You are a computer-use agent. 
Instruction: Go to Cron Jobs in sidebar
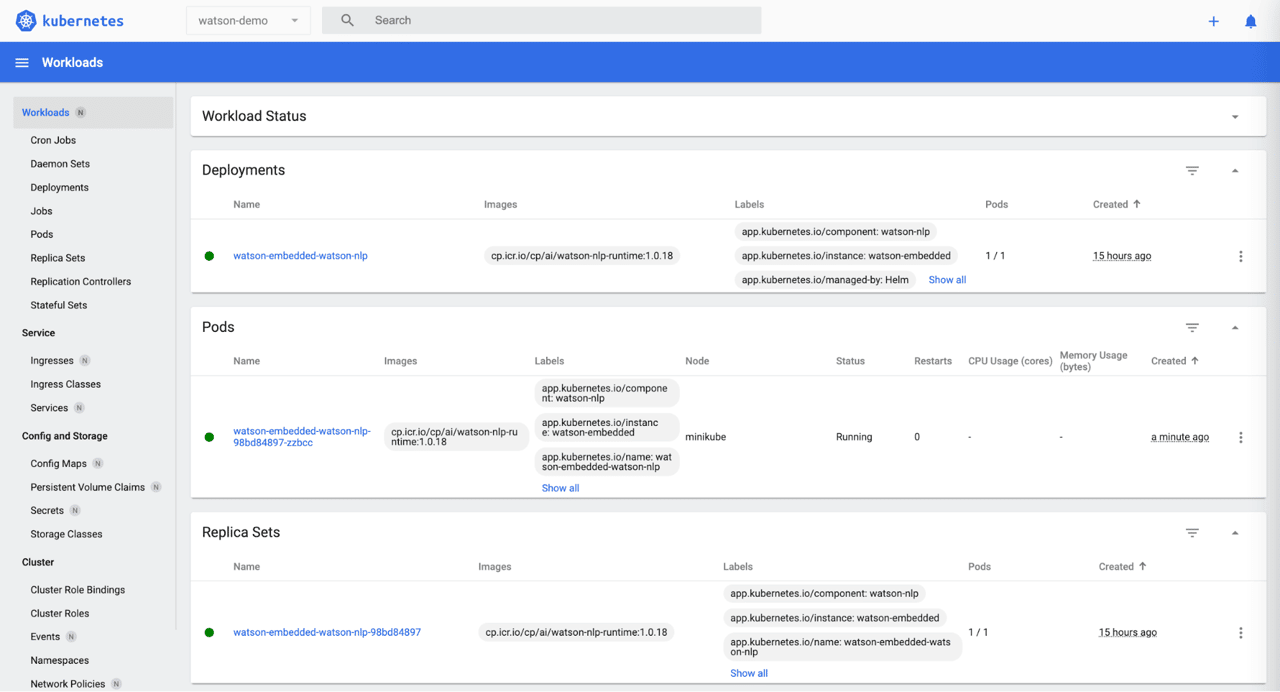click(x=53, y=140)
